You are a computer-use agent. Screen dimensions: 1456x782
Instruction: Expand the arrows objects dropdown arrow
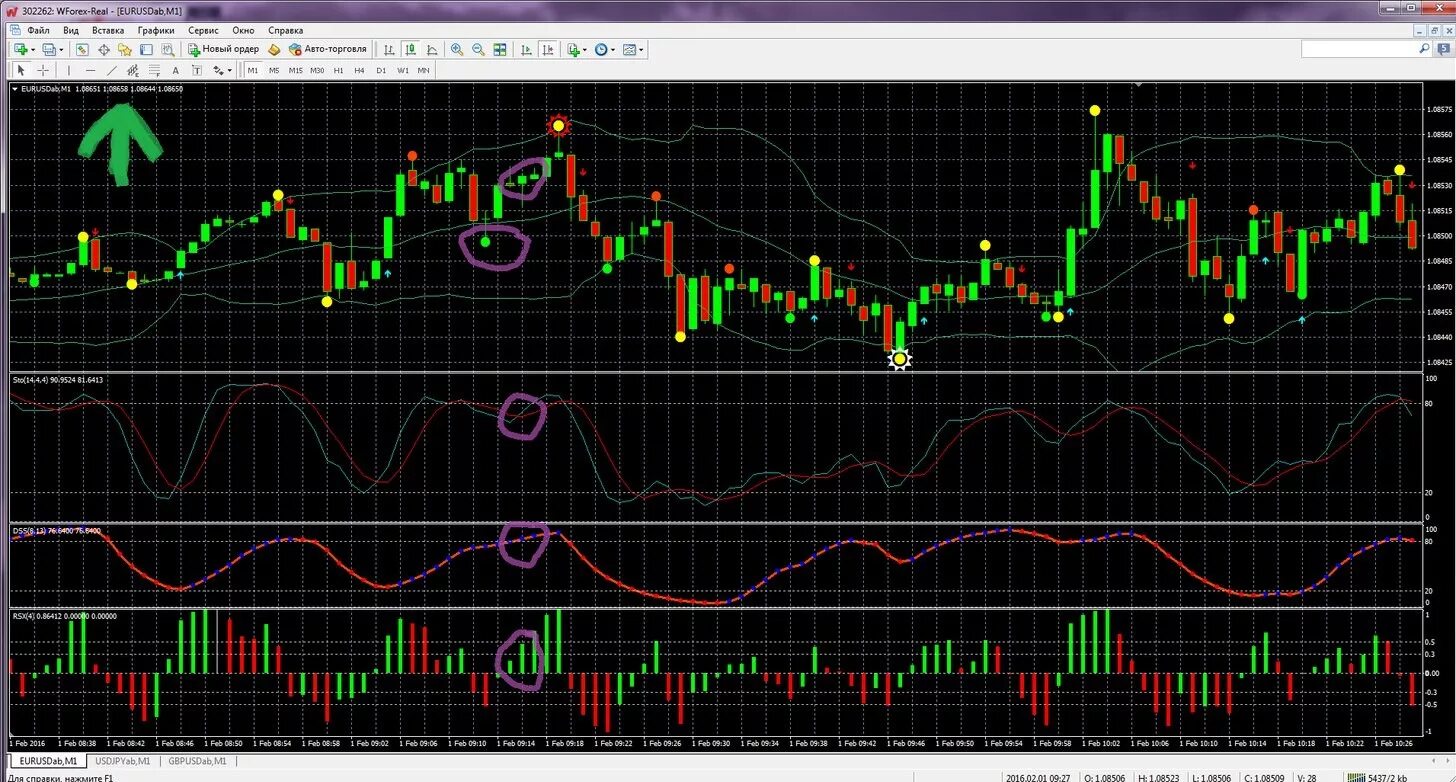click(x=230, y=70)
